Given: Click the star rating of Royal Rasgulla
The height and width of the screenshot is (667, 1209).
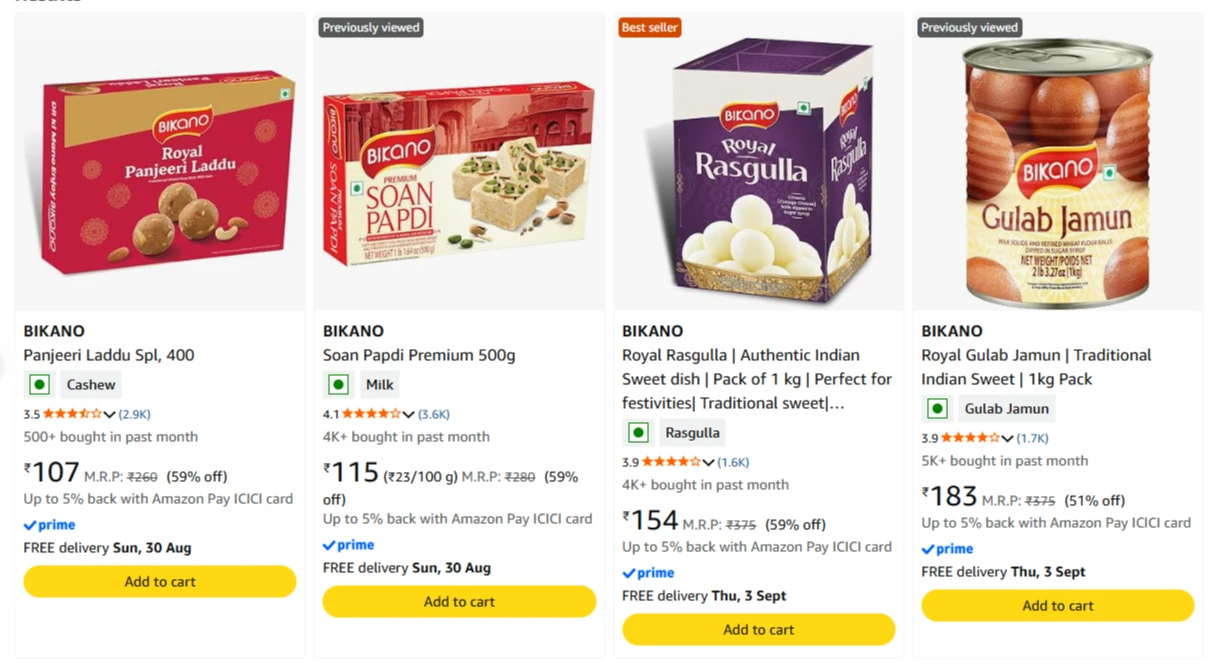Looking at the screenshot, I should click(x=670, y=462).
